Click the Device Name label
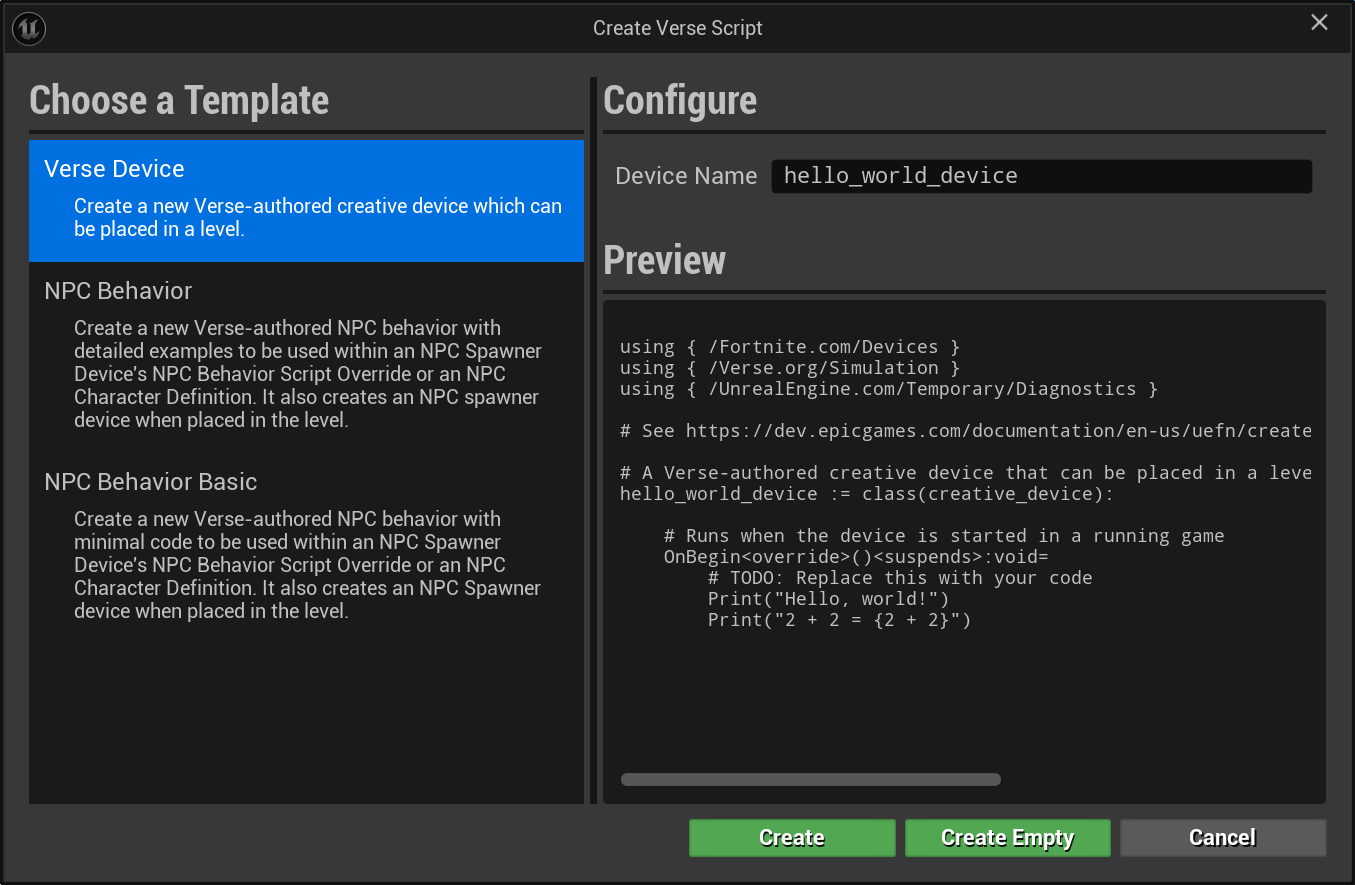This screenshot has width=1355, height=885. pyautogui.click(x=686, y=176)
